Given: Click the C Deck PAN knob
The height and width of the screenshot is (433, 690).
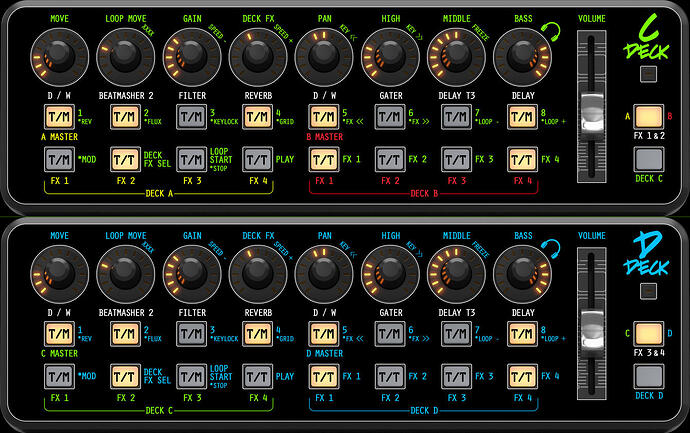Looking at the screenshot, I should [324, 57].
